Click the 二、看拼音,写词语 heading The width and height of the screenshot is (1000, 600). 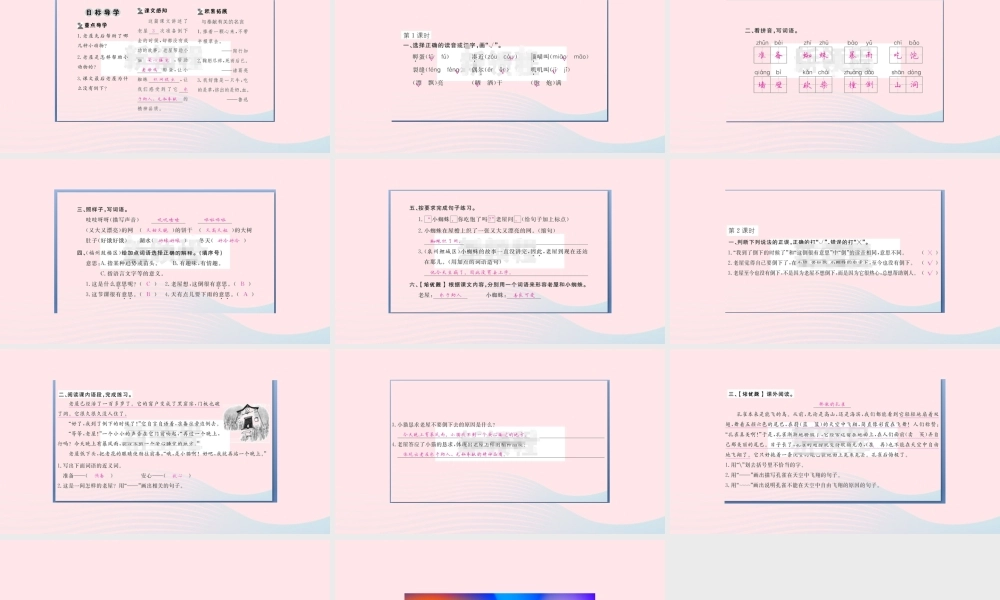772,30
